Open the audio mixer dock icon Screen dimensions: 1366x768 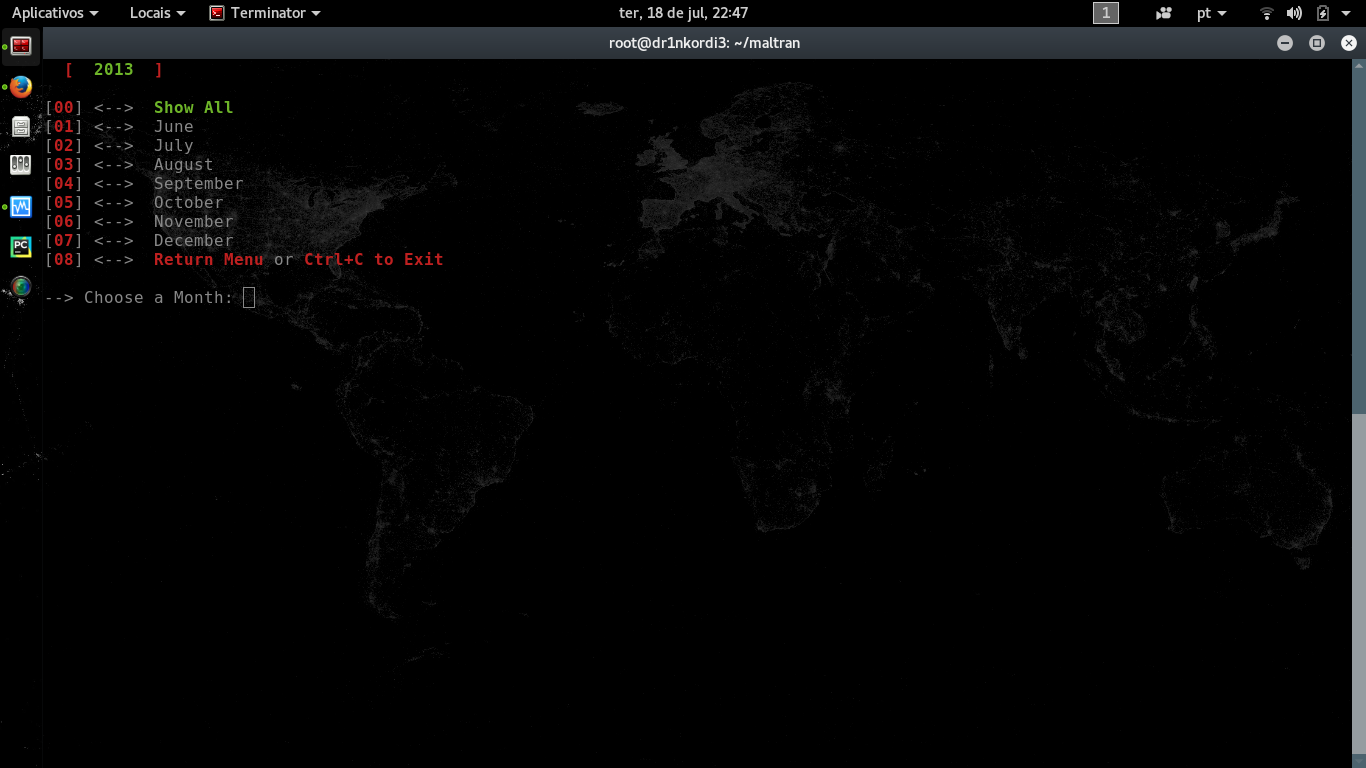[x=21, y=166]
